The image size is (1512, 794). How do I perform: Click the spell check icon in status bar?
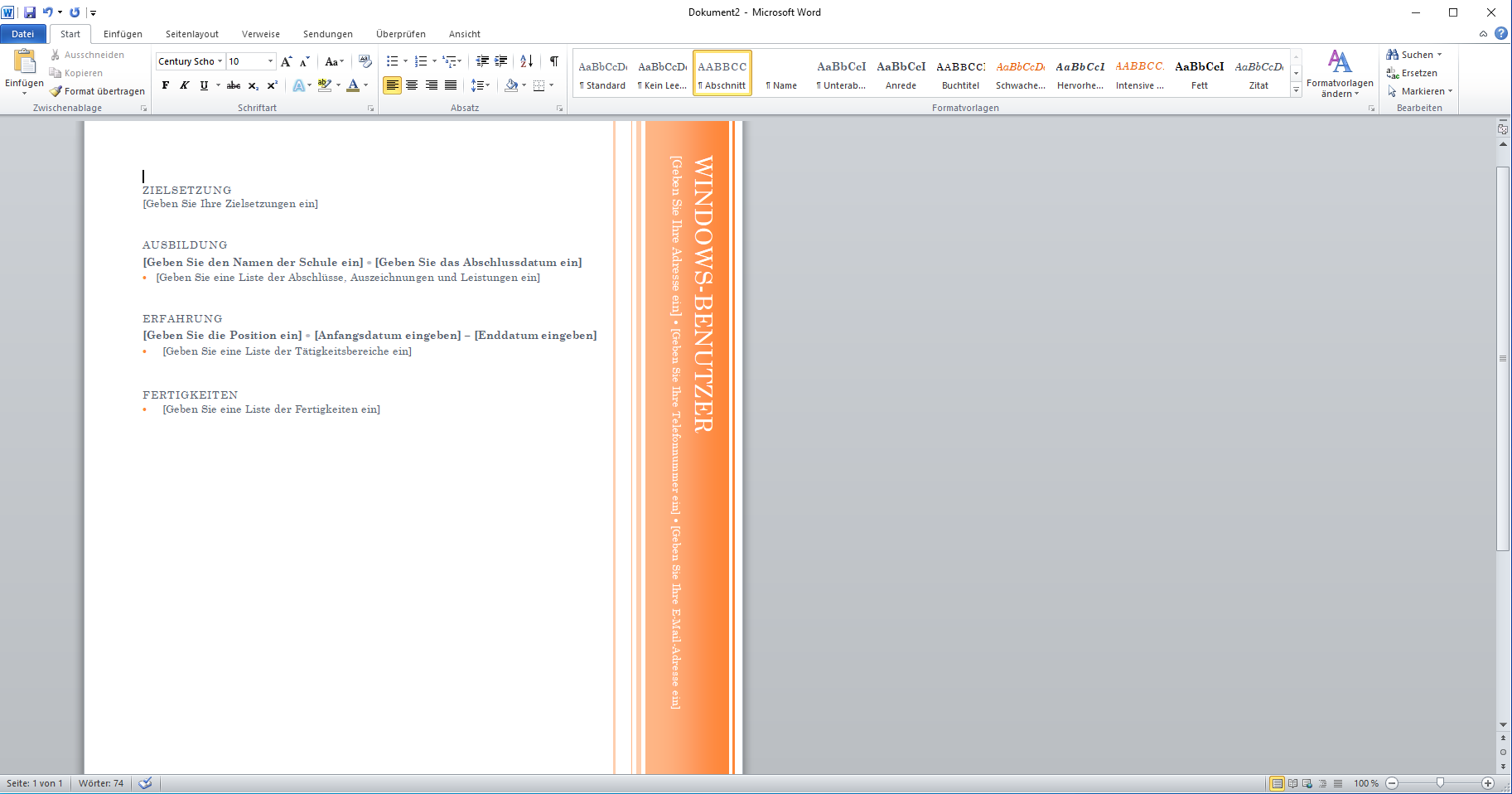(x=145, y=783)
